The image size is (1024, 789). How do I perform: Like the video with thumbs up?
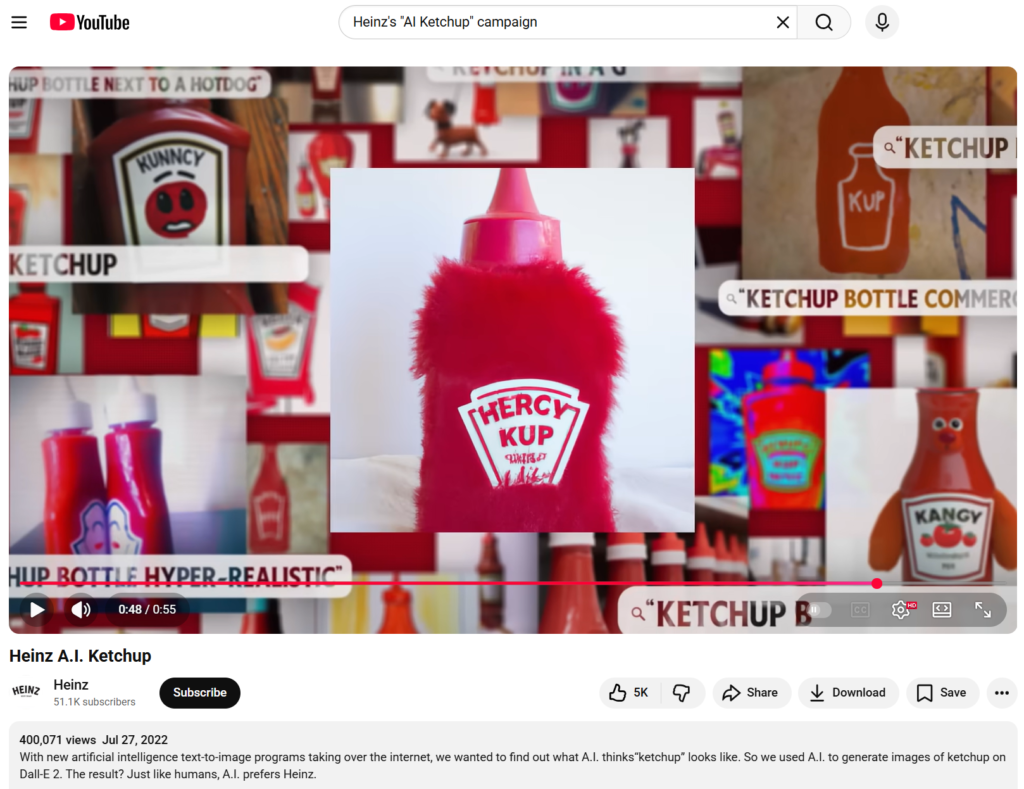pos(628,692)
